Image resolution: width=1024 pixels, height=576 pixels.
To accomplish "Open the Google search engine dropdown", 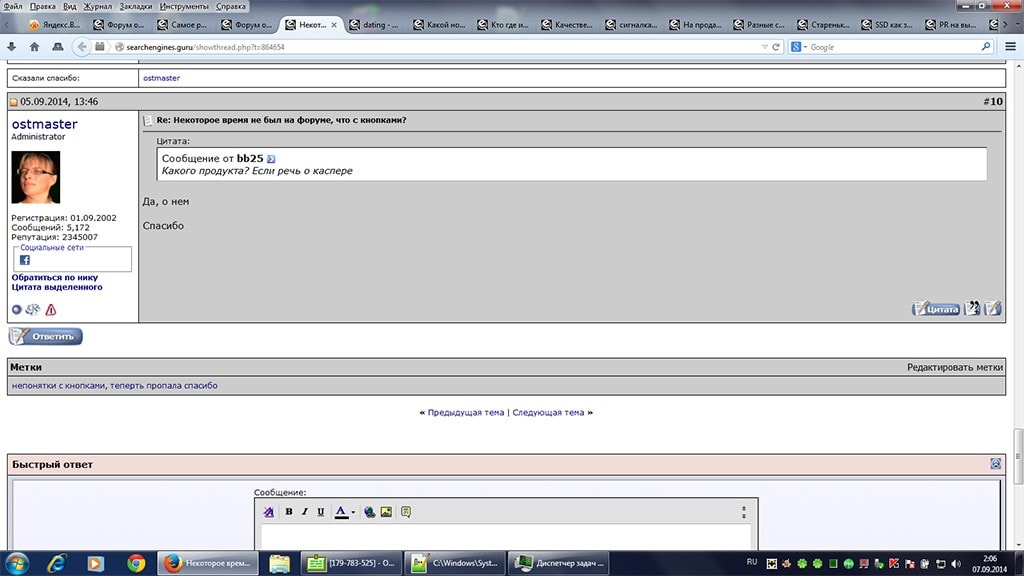I will tap(798, 47).
